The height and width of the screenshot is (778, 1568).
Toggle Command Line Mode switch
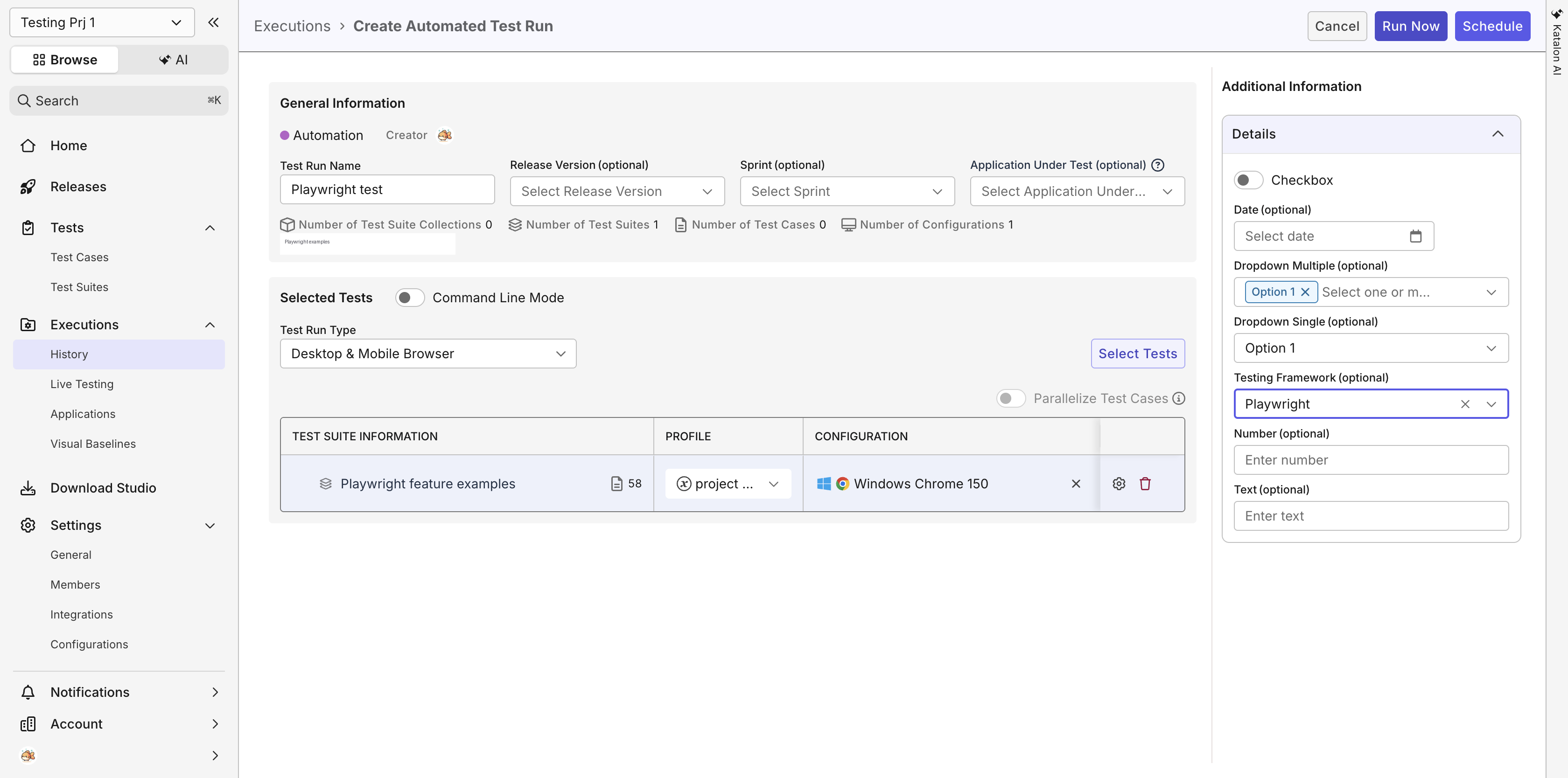410,298
